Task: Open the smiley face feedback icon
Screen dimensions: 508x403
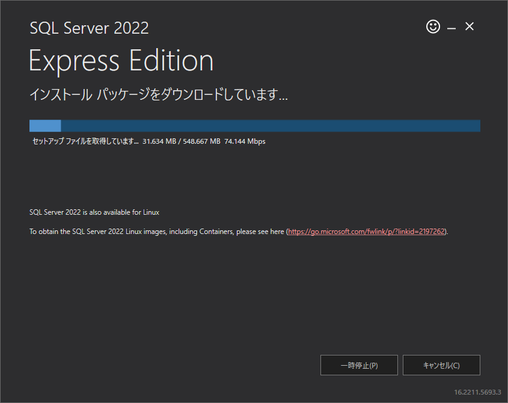Action: point(433,27)
